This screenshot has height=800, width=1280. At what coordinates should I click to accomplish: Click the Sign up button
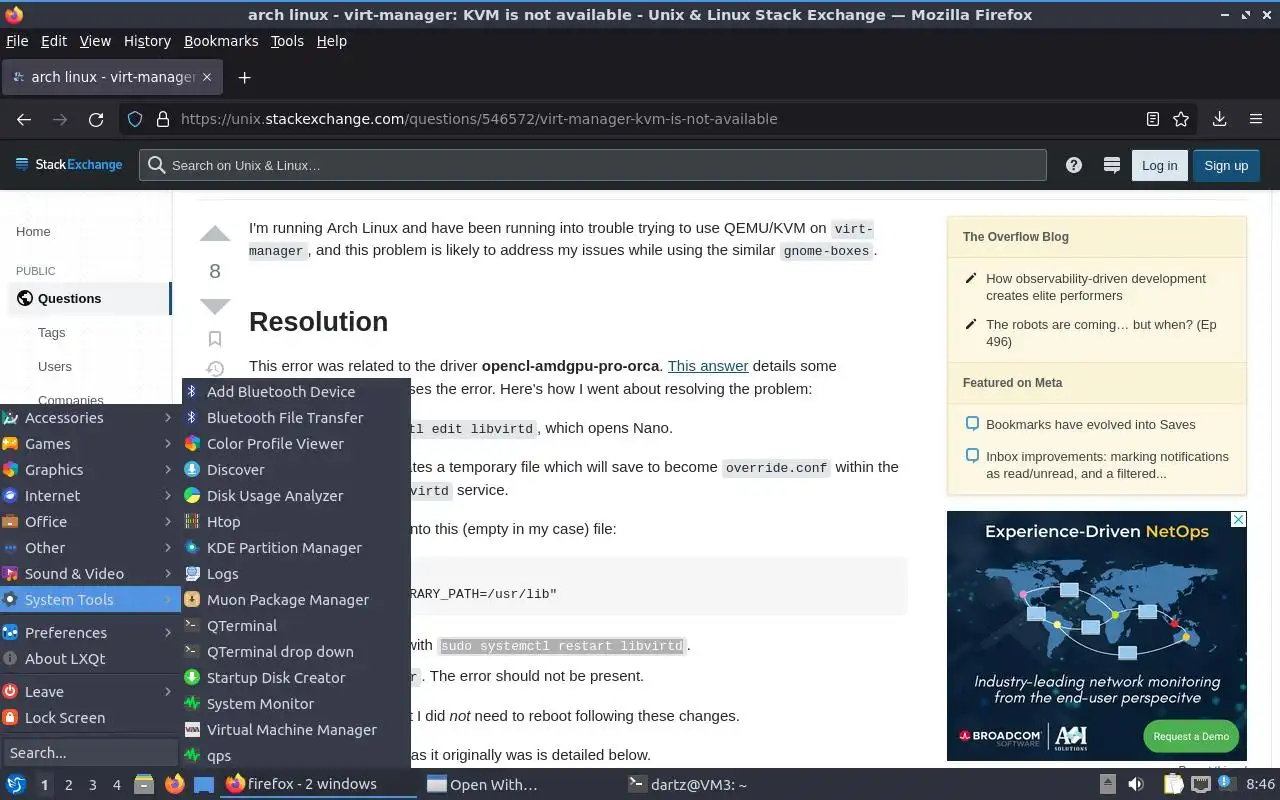1226,165
